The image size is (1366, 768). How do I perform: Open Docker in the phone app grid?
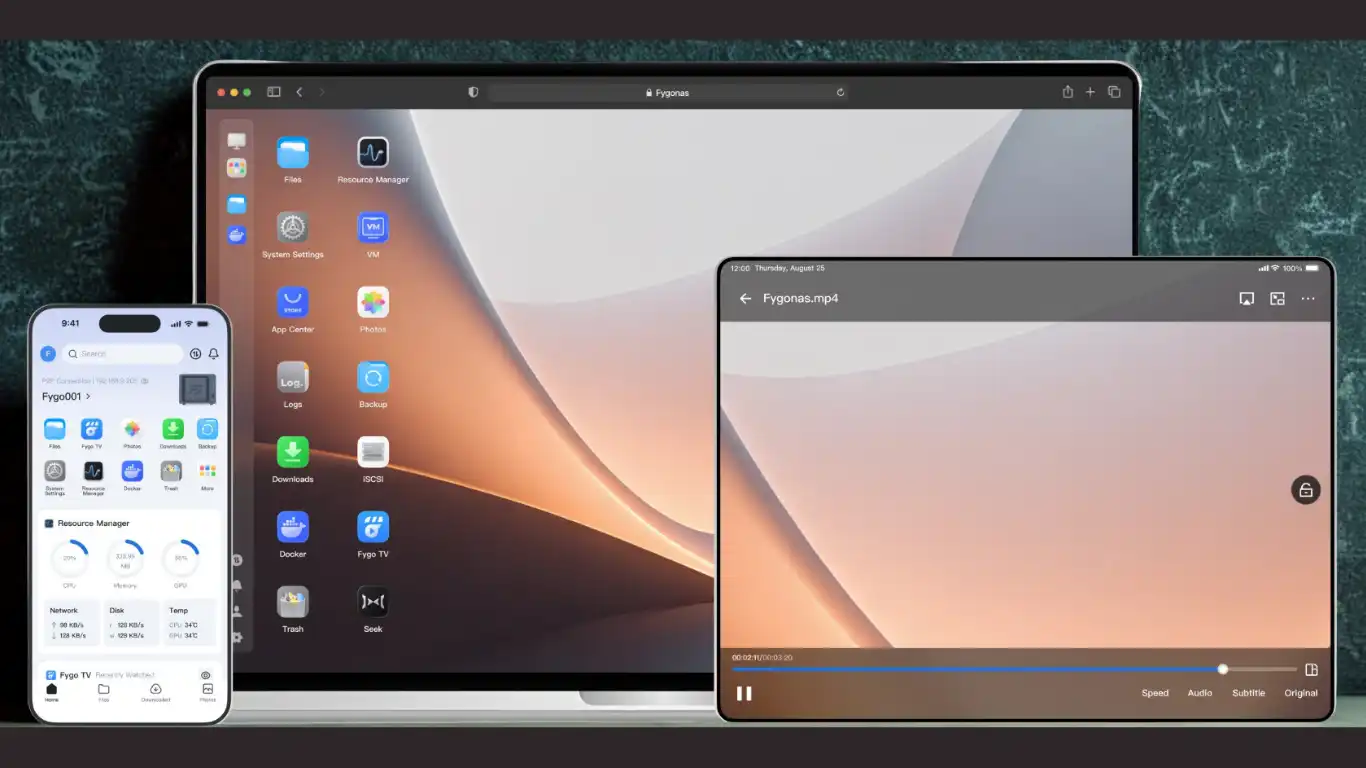click(x=132, y=471)
